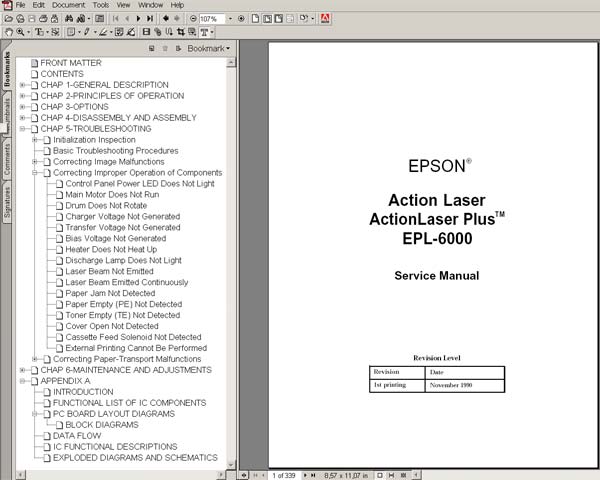The height and width of the screenshot is (480, 600).
Task: Click the Go to Previous View arrow
Action: pos(166,18)
